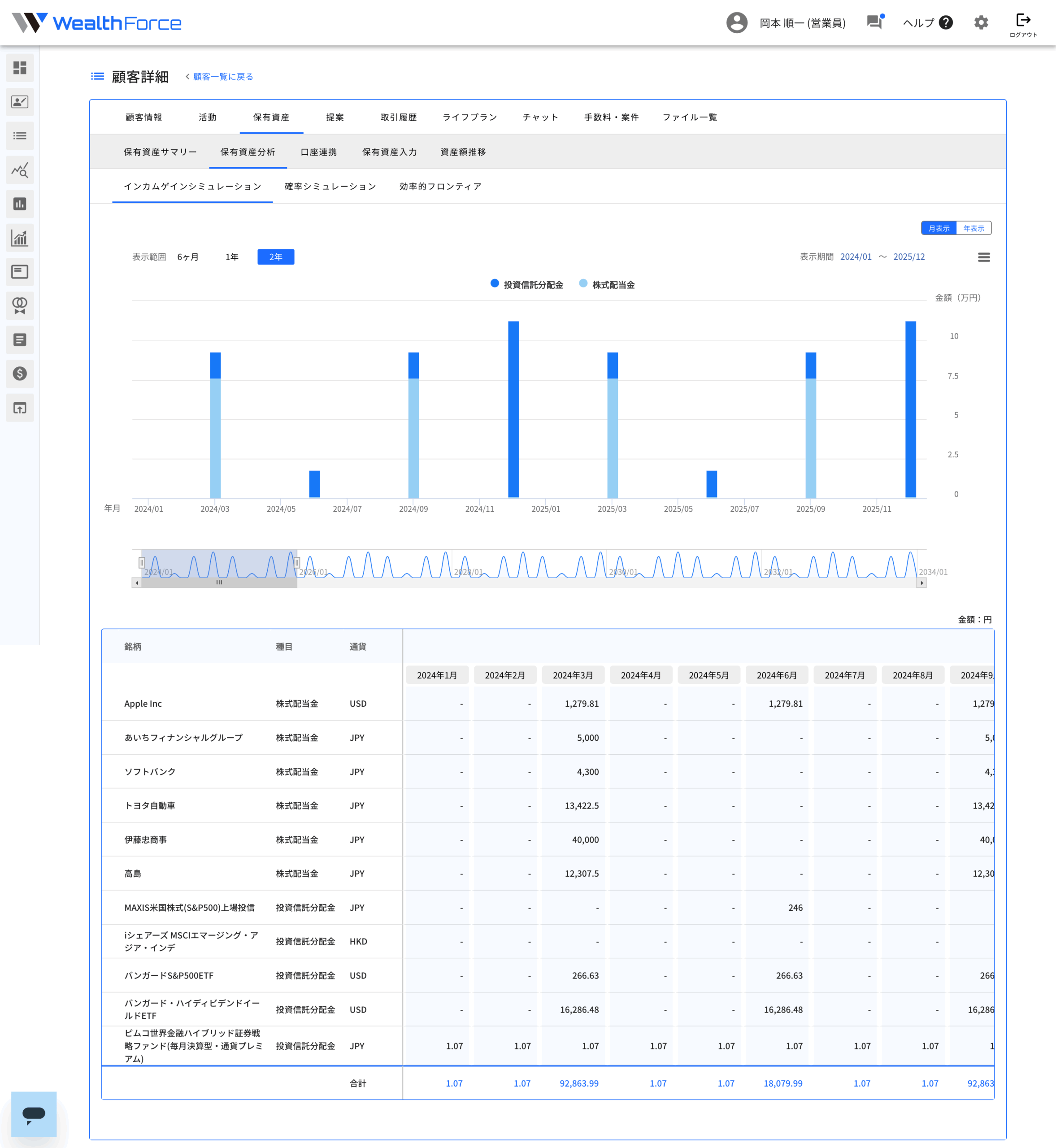Select the 1年 display range

click(231, 257)
